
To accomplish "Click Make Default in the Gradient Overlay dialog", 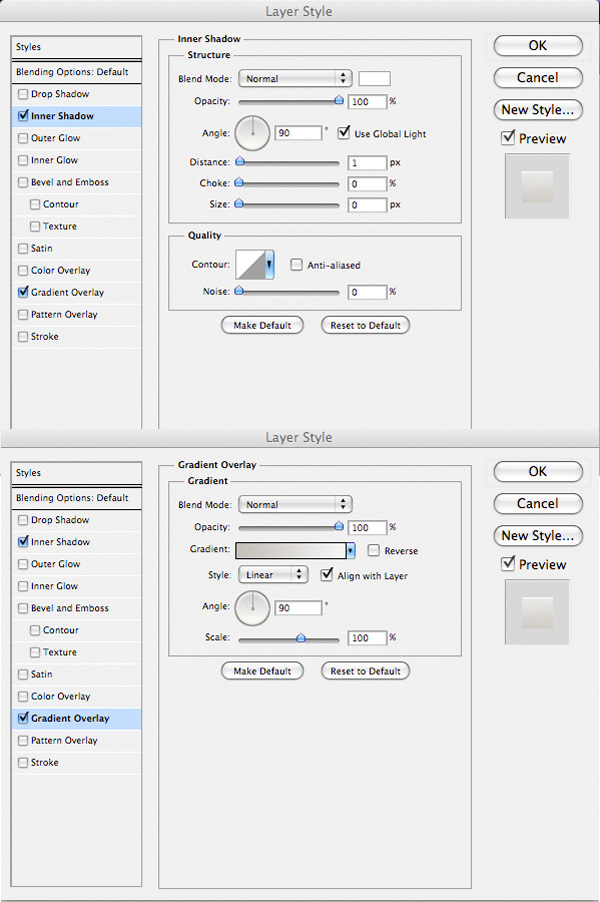I will pos(262,671).
